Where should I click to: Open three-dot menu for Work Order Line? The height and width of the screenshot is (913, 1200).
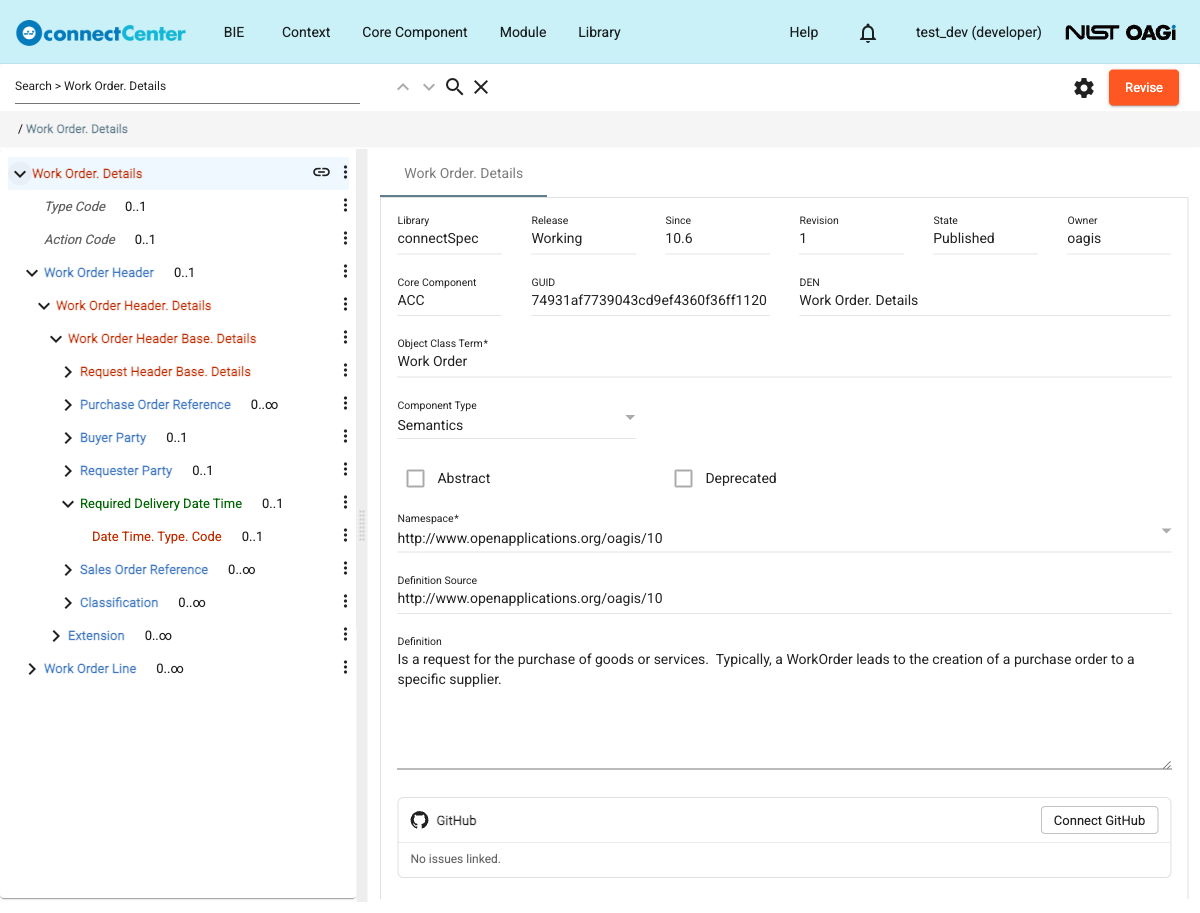coord(345,667)
